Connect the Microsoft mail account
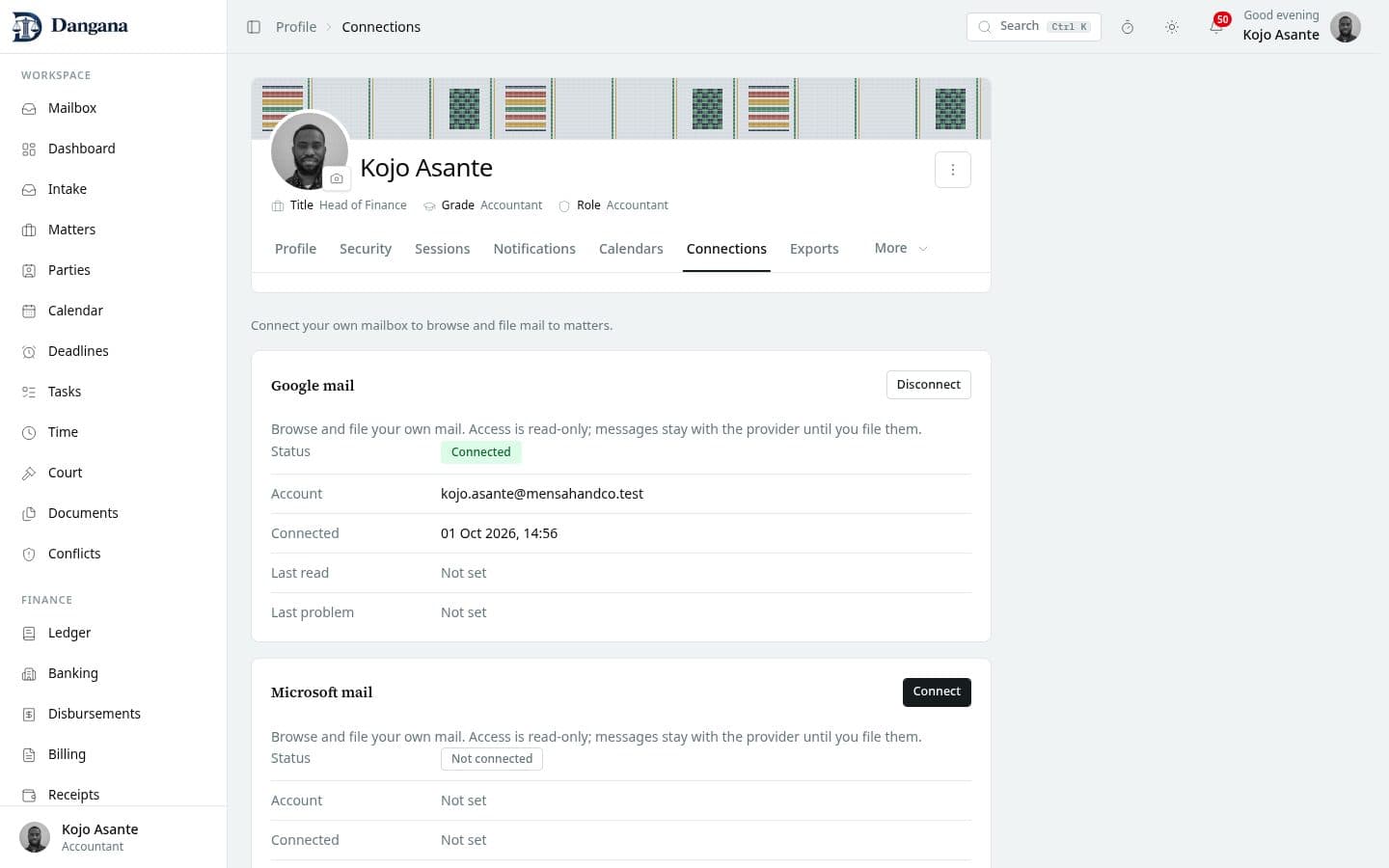The width and height of the screenshot is (1389, 868). pos(937,692)
